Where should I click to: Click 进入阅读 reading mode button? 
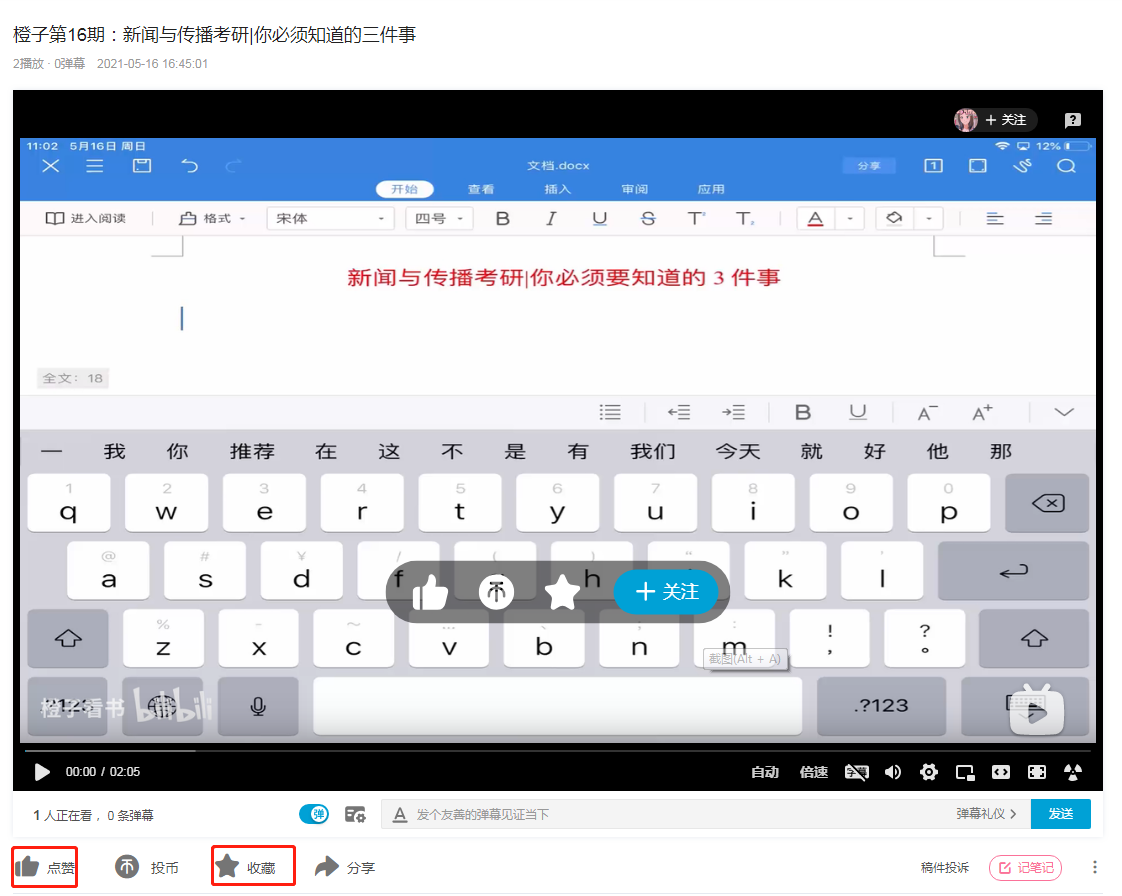coord(85,218)
